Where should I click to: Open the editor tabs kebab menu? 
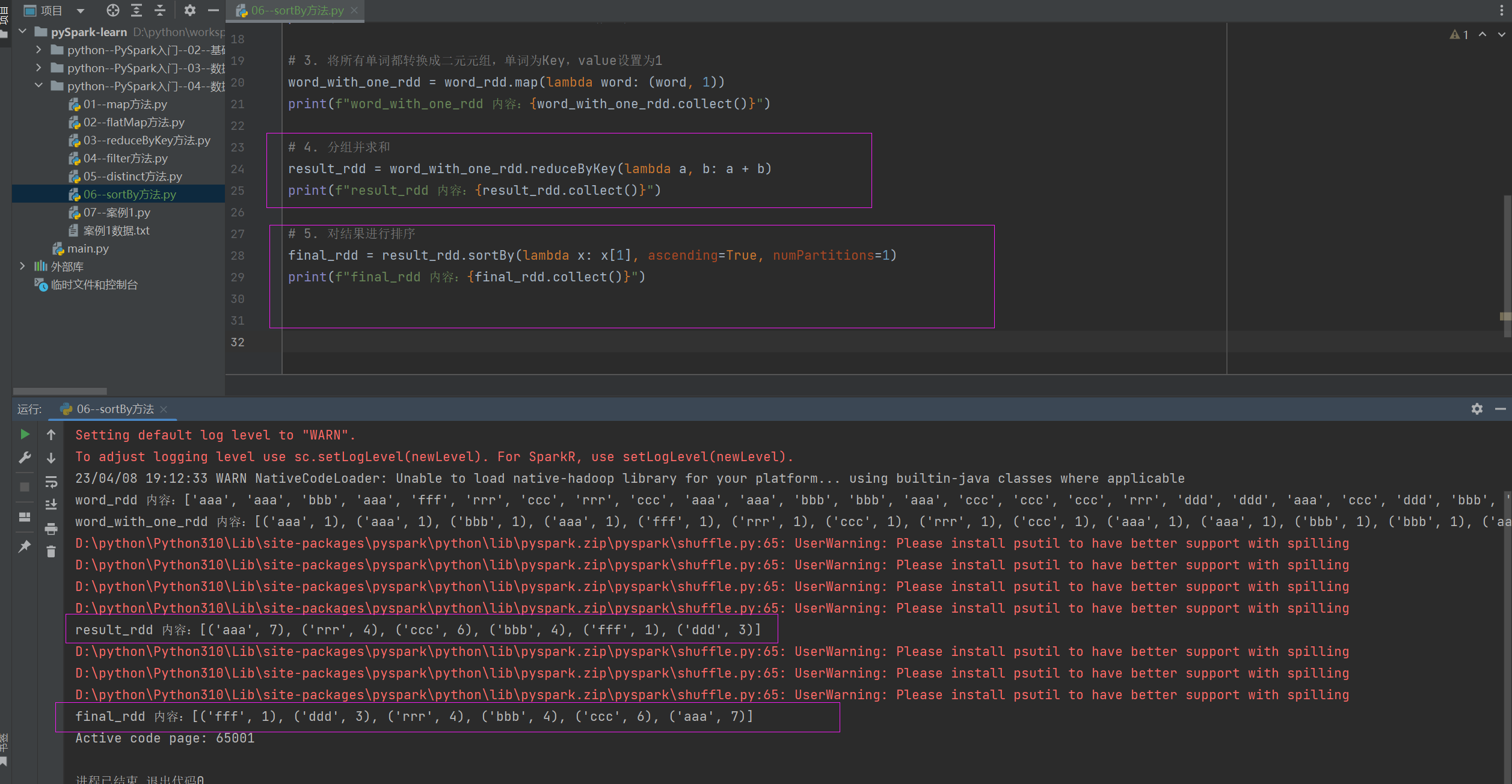[1502, 10]
